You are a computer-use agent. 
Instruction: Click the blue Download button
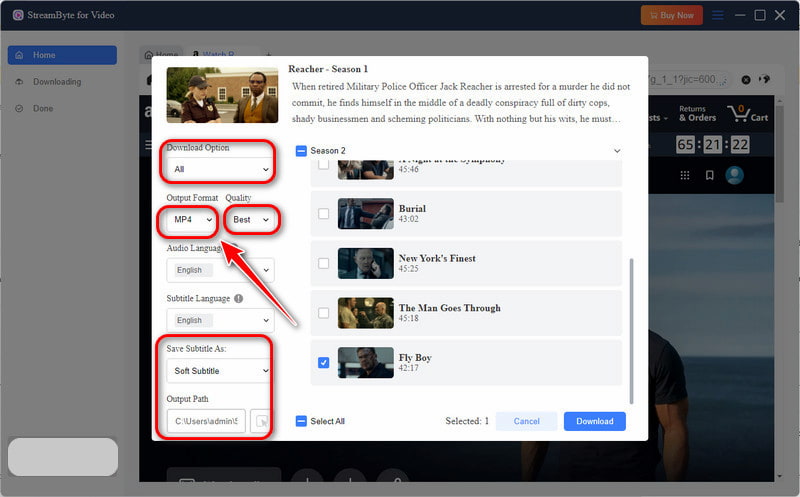pyautogui.click(x=594, y=421)
